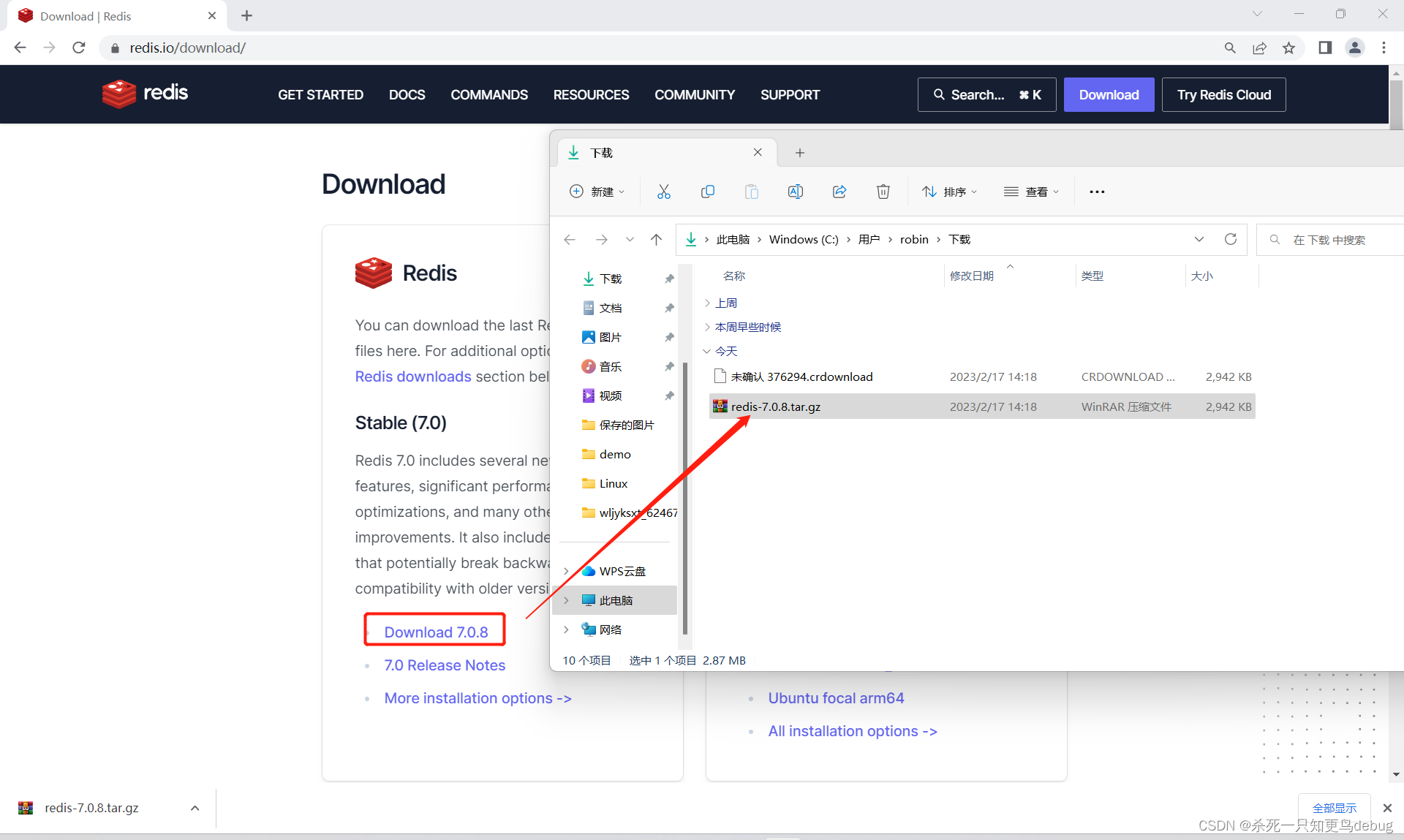Open COMMUNITY menu item
Image resolution: width=1404 pixels, height=840 pixels.
coord(695,95)
